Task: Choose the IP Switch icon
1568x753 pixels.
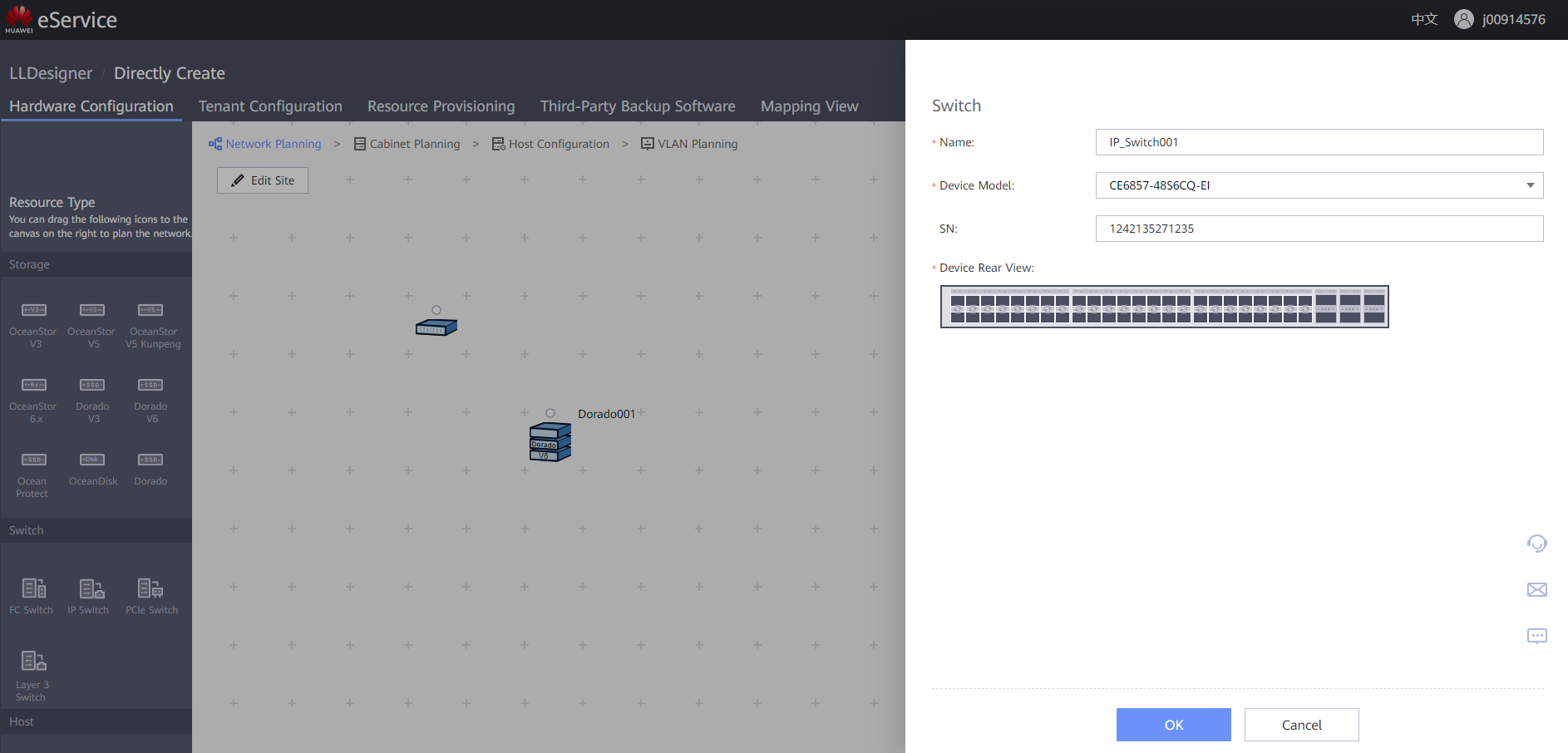Action: (x=92, y=588)
